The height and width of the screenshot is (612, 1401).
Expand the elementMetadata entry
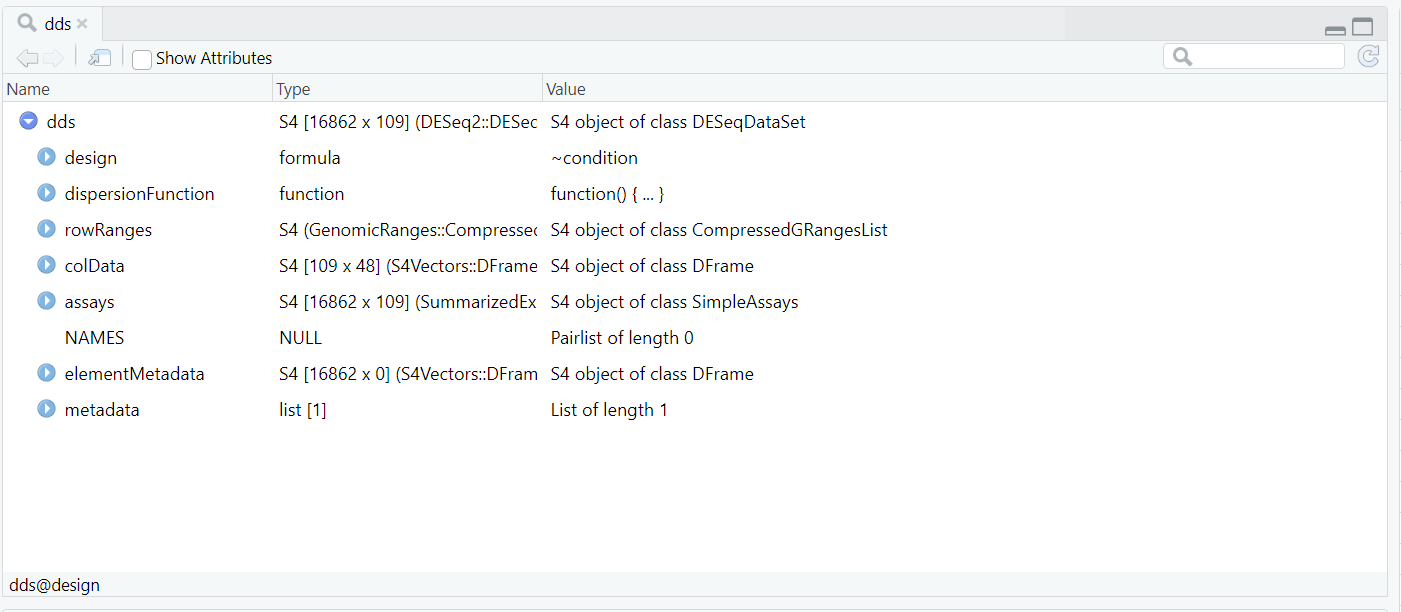[46, 374]
